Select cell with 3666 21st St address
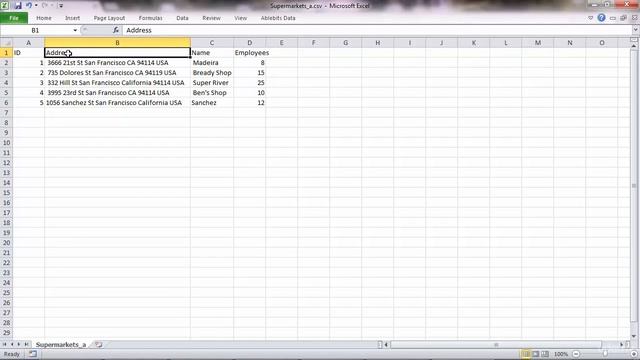 tap(117, 62)
